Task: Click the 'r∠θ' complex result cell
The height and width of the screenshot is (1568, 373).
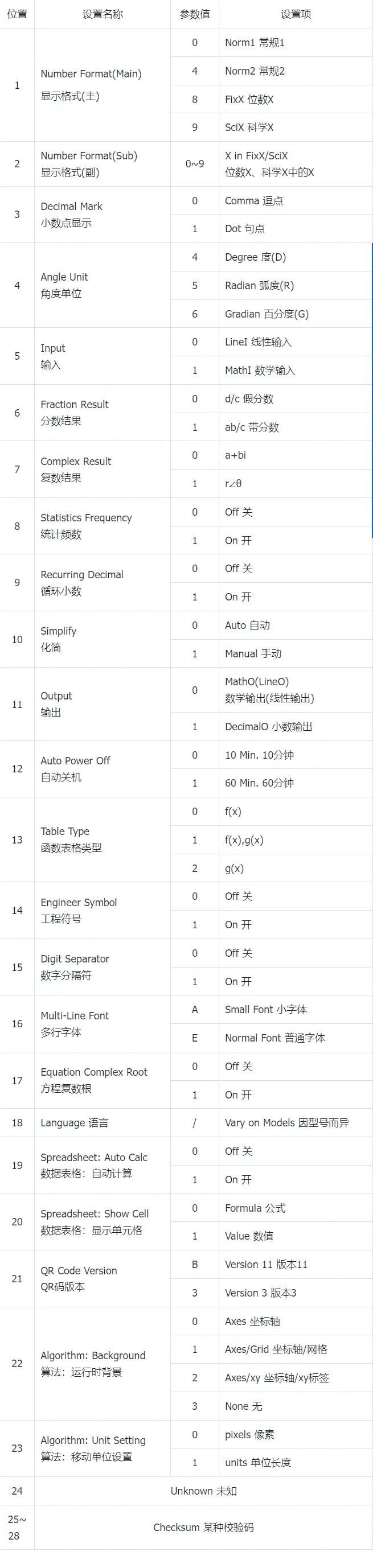Action: (296, 483)
